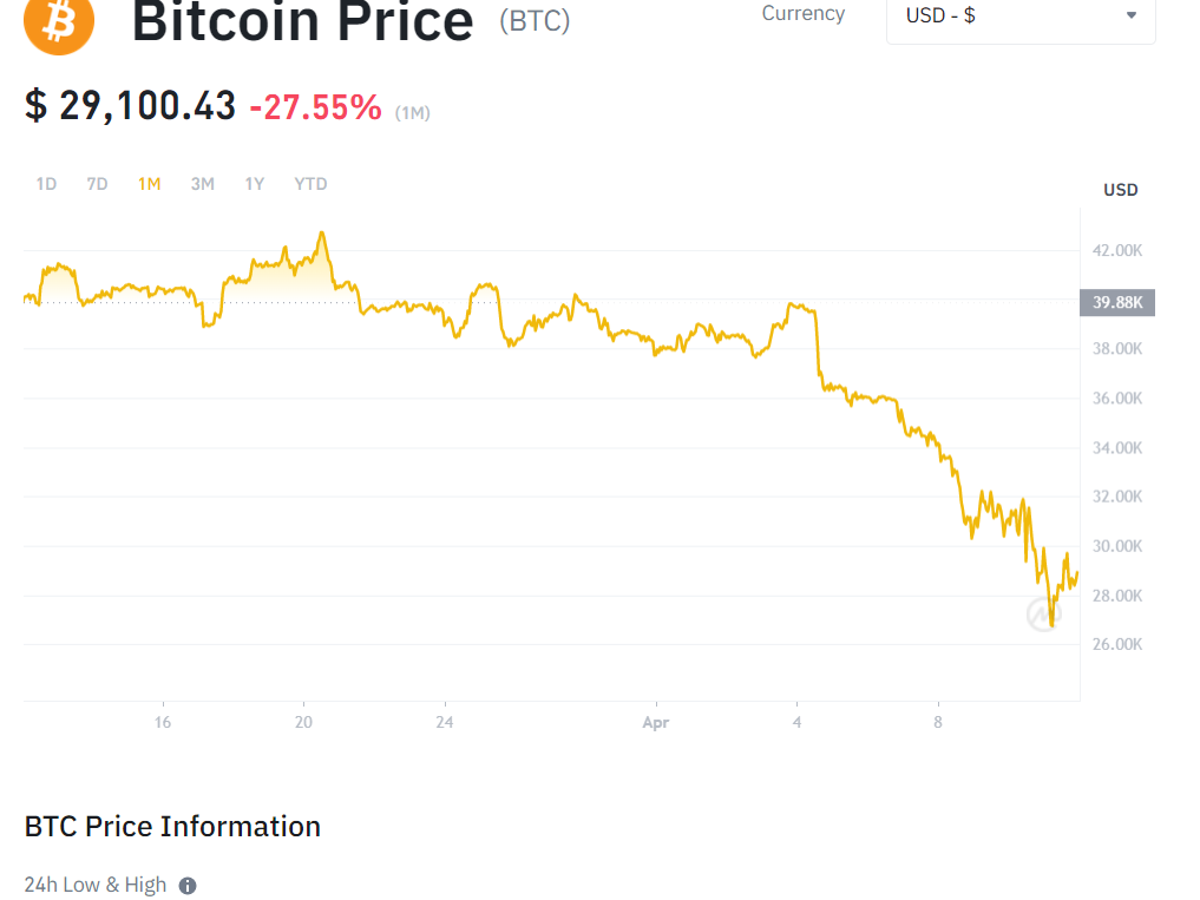Switch chart to 1D range

click(46, 184)
